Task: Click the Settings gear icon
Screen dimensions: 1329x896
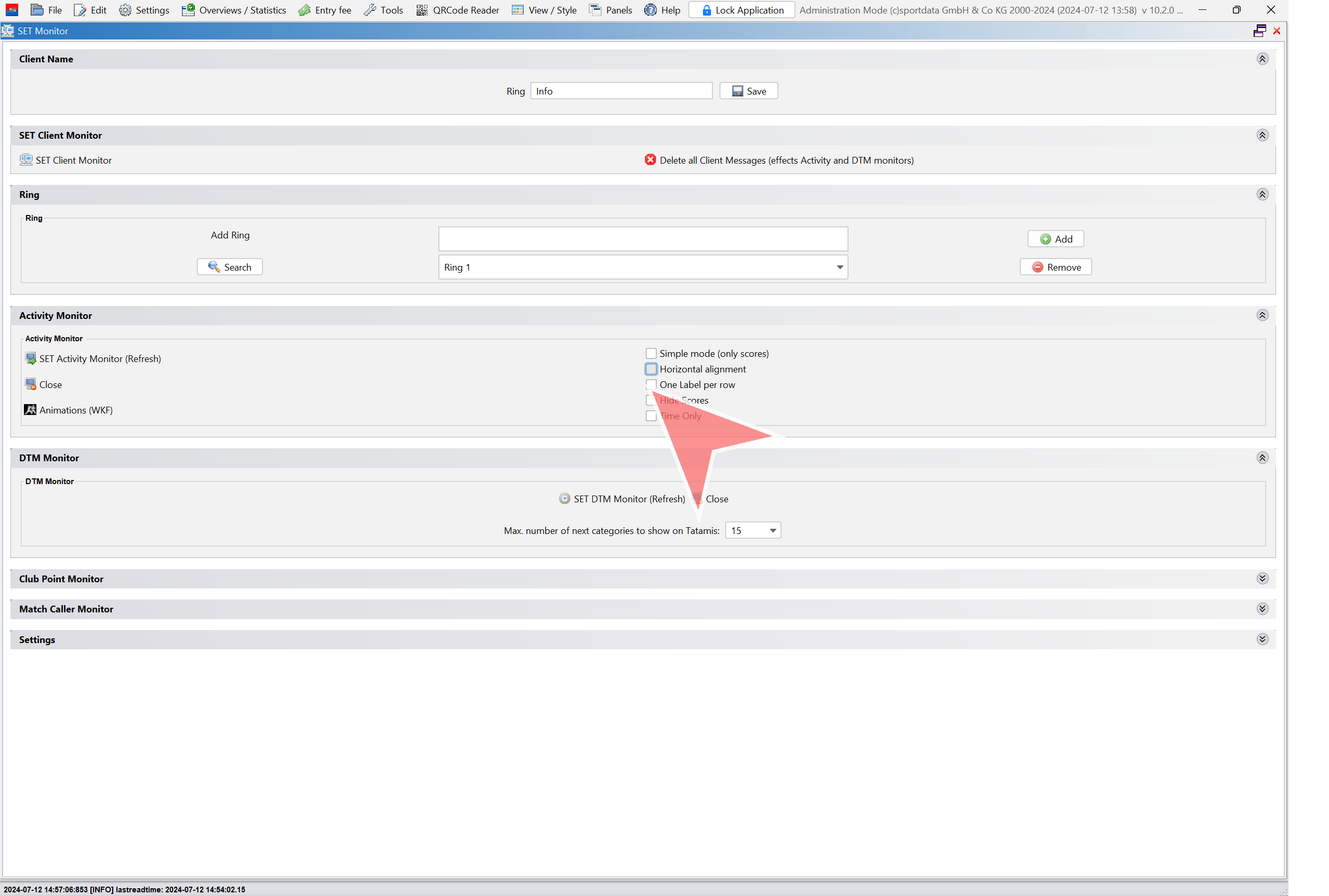Action: [x=125, y=10]
